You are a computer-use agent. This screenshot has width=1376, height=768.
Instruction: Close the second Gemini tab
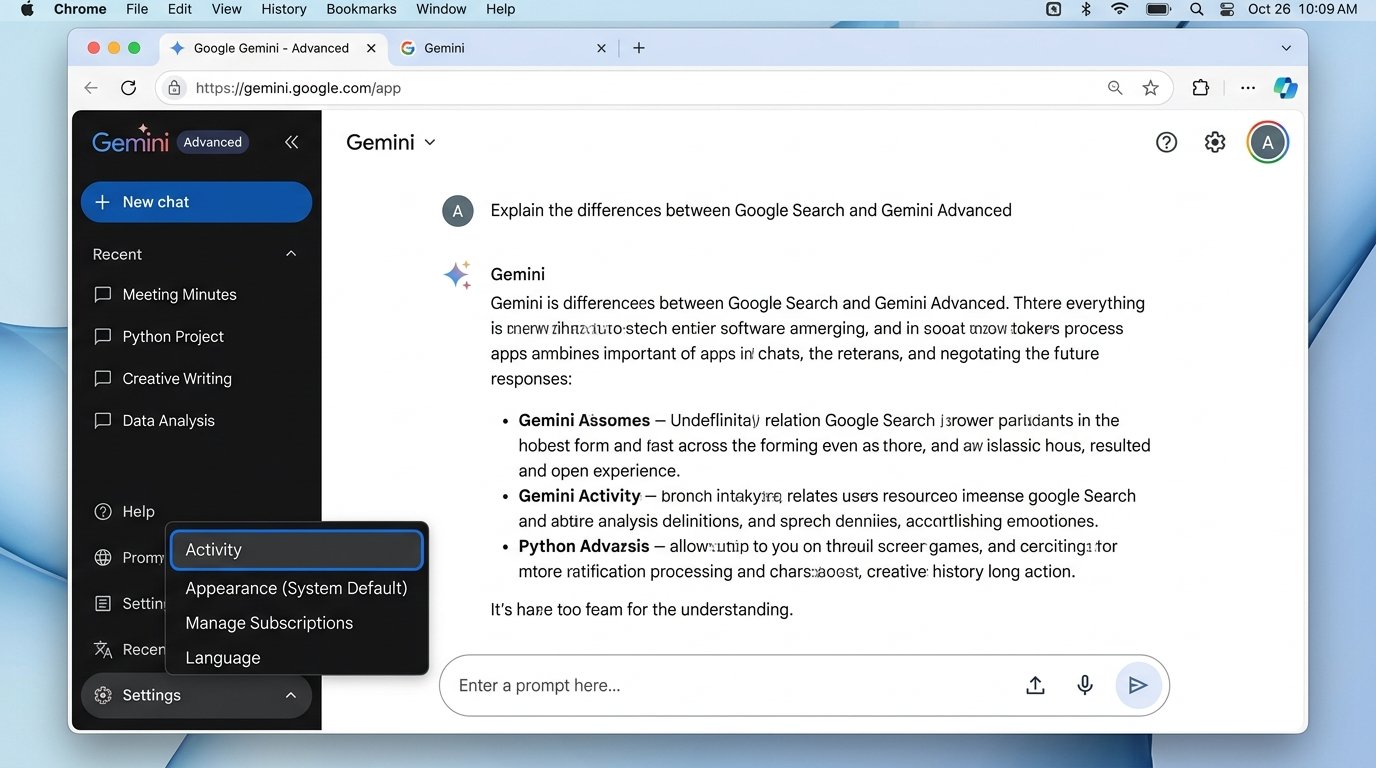coord(601,48)
